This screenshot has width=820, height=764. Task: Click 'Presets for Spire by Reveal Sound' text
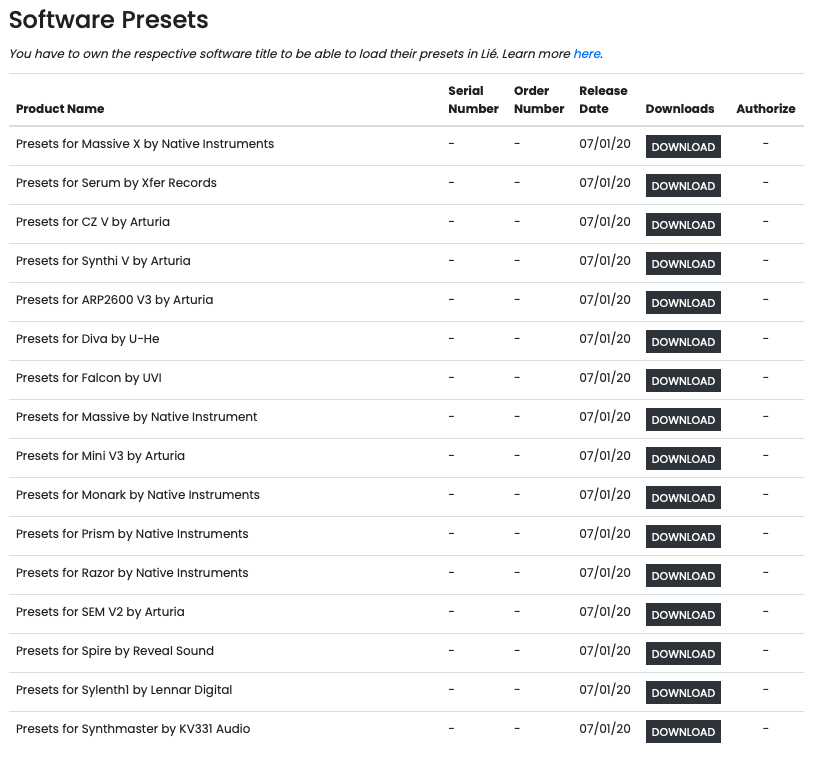tap(115, 651)
